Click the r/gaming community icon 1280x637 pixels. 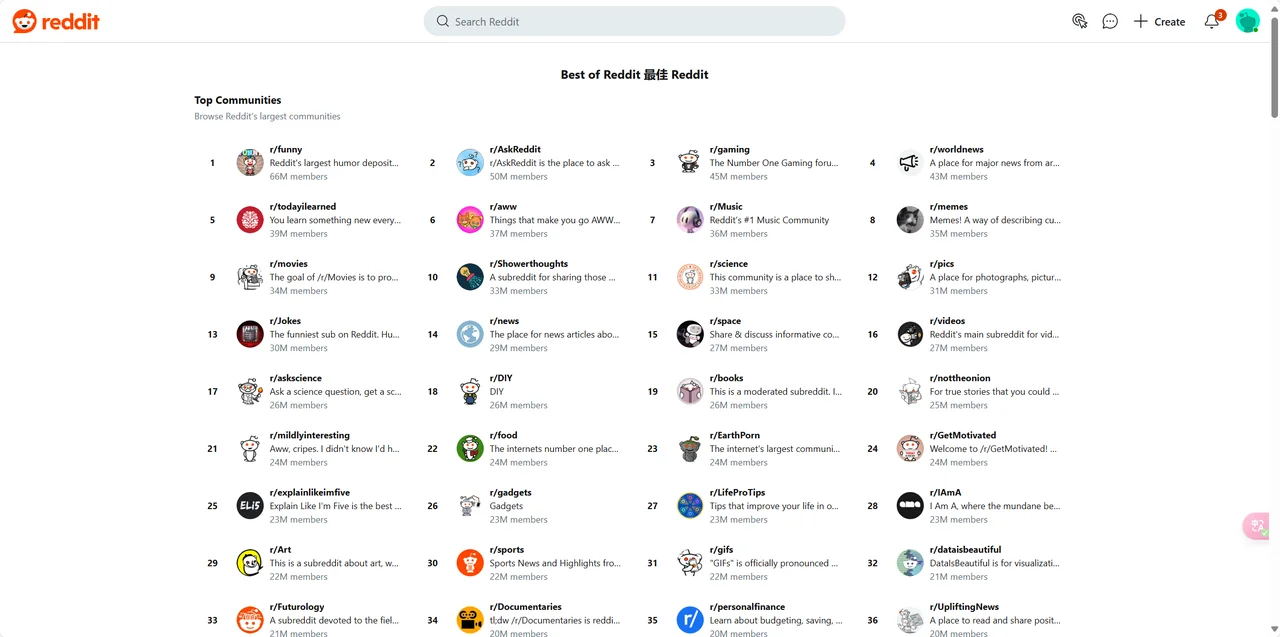click(x=690, y=163)
